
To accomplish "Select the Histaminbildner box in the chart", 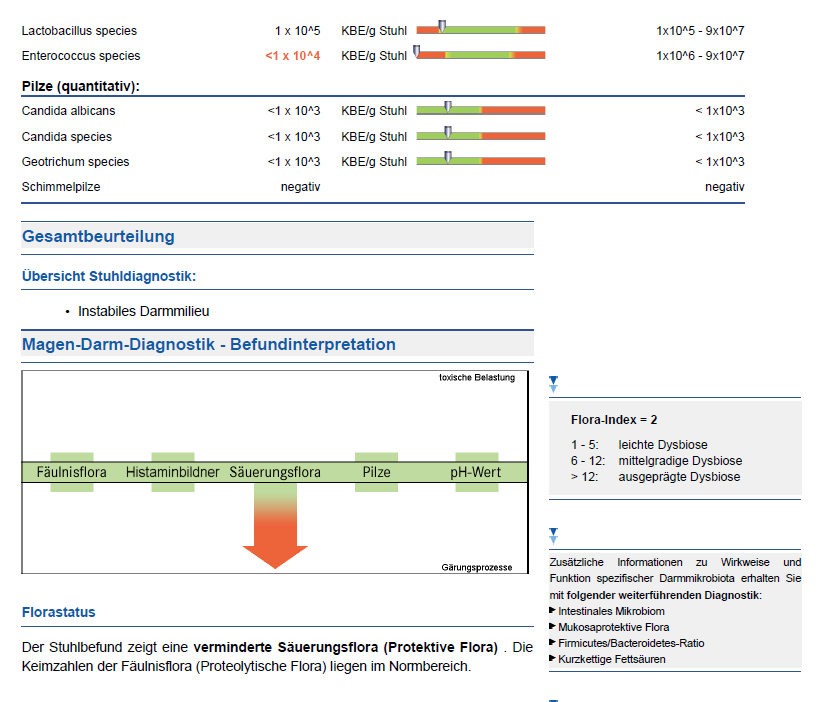I will coord(172,472).
